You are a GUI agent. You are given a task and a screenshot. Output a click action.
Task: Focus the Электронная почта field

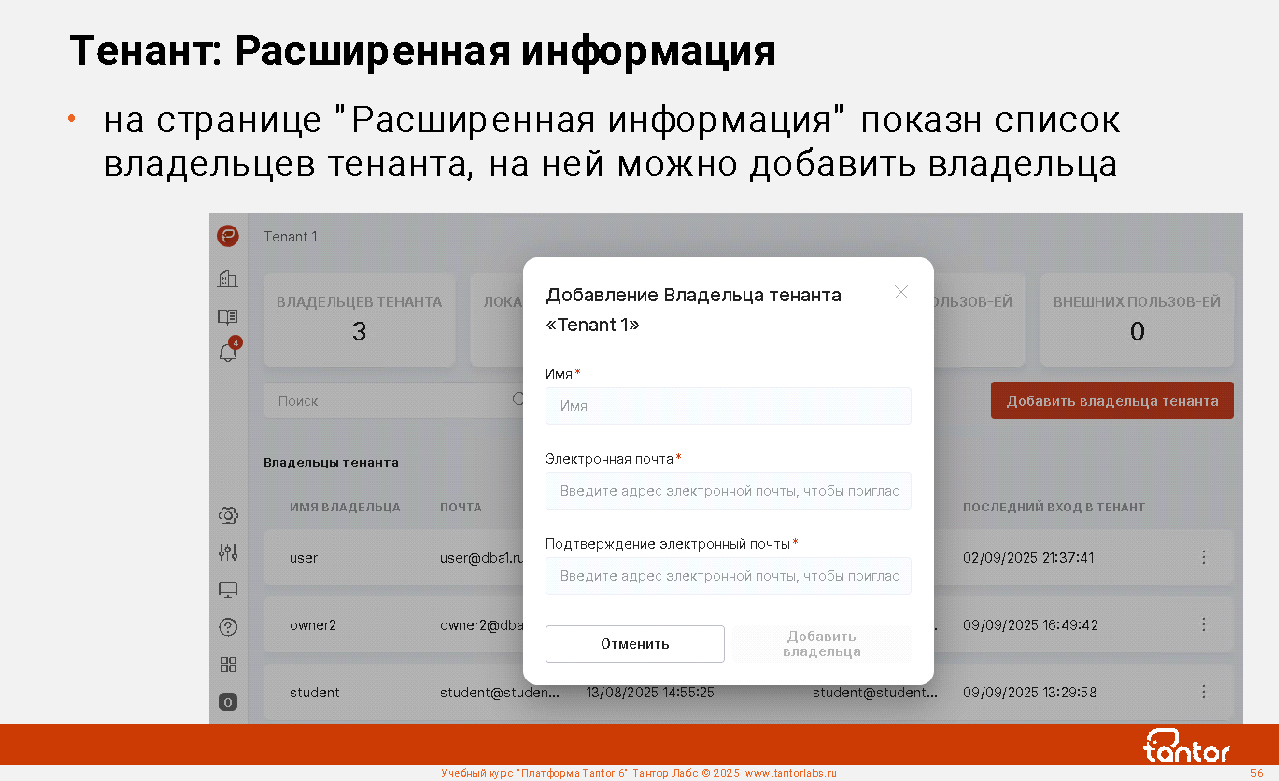728,491
